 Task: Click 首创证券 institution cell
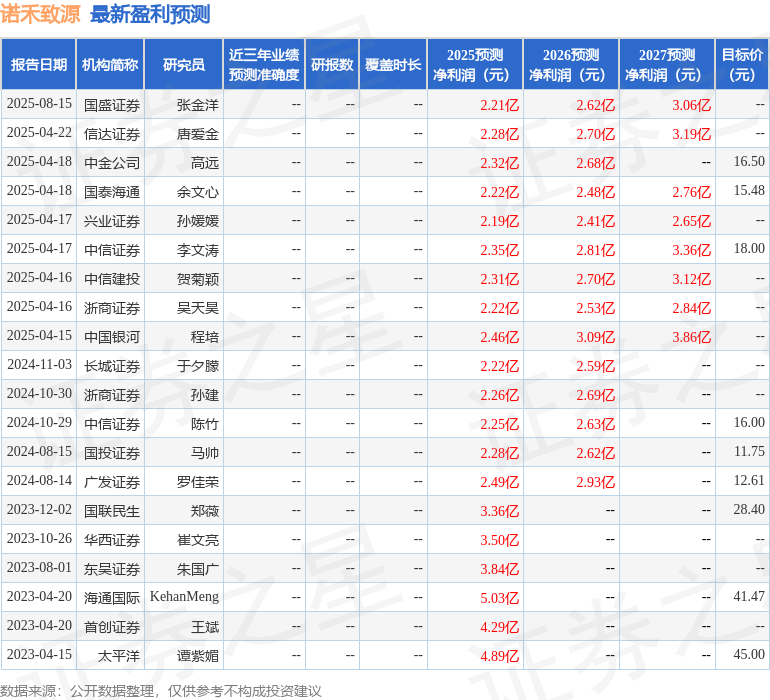pyautogui.click(x=112, y=626)
